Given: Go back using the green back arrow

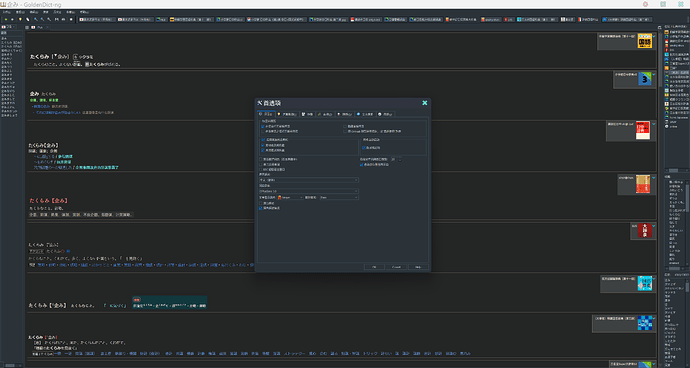Looking at the screenshot, I should tap(6, 19).
